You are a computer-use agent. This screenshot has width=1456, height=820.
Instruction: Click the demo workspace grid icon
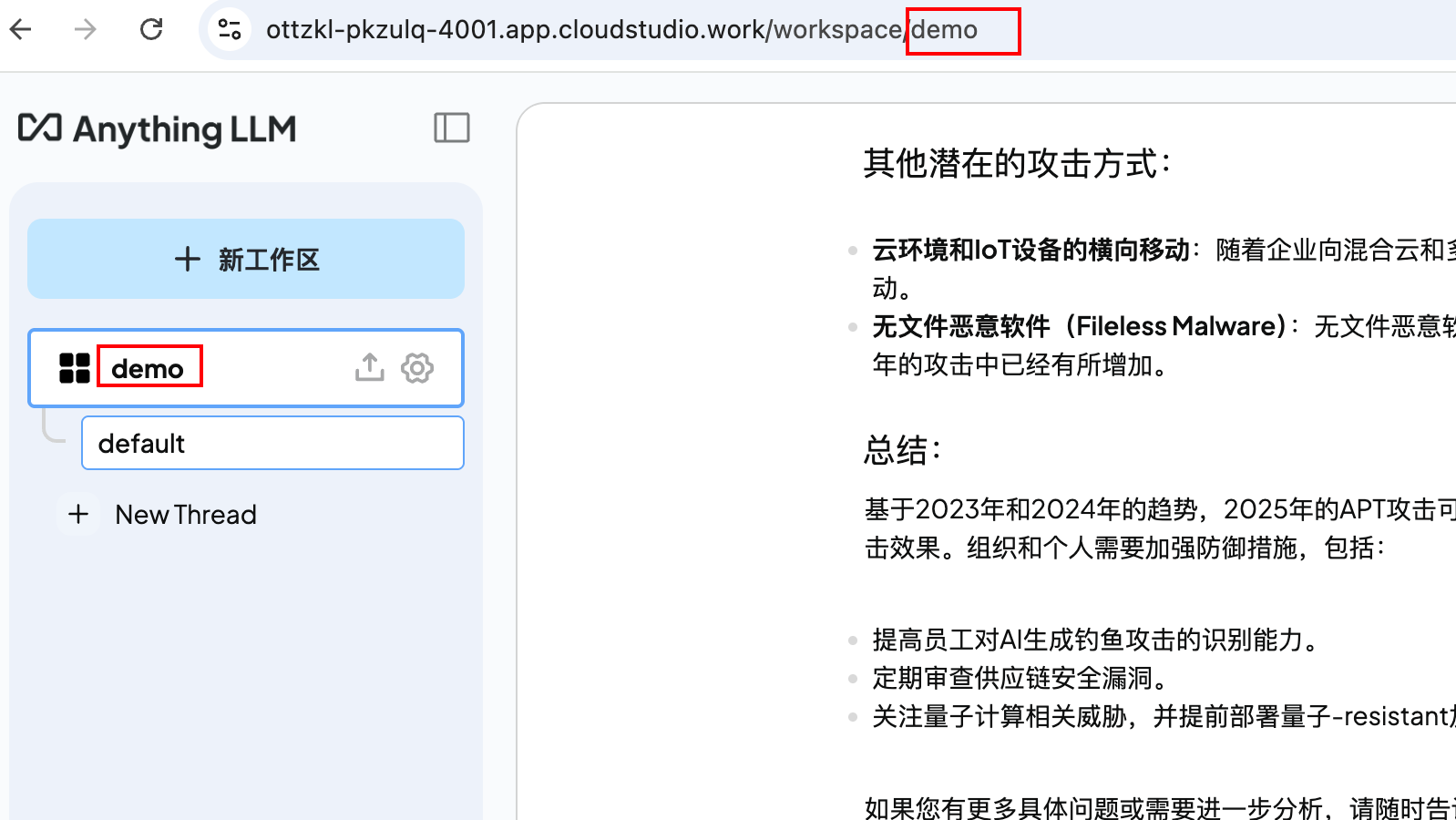tap(74, 368)
